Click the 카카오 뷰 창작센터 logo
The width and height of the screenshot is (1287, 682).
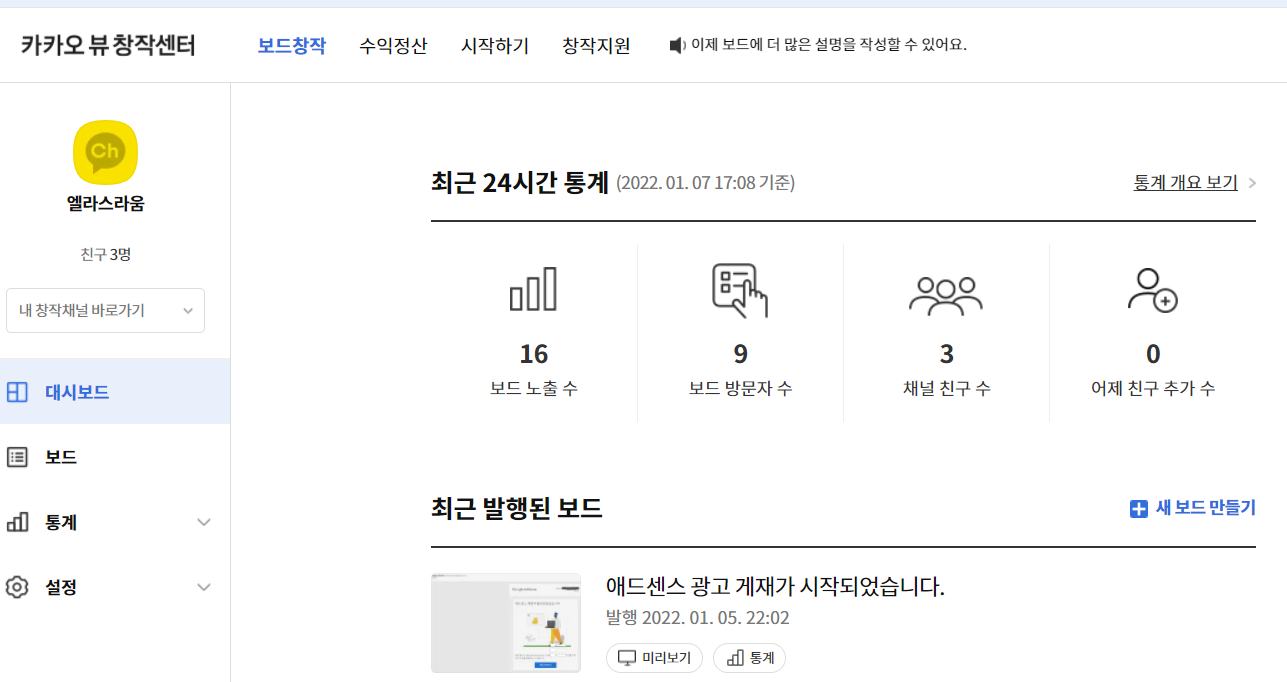[108, 45]
